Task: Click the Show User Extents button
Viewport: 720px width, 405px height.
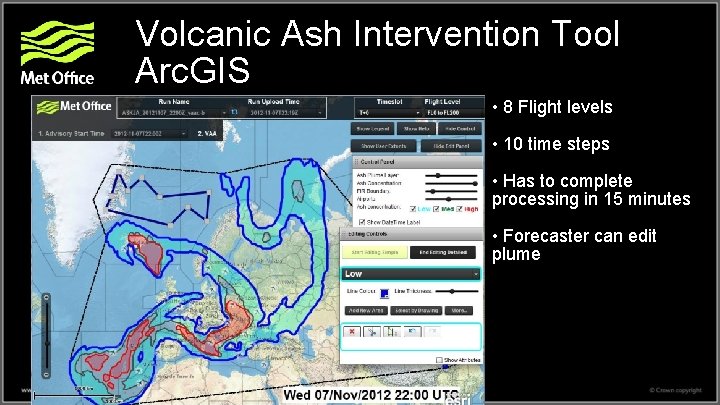Action: [383, 146]
